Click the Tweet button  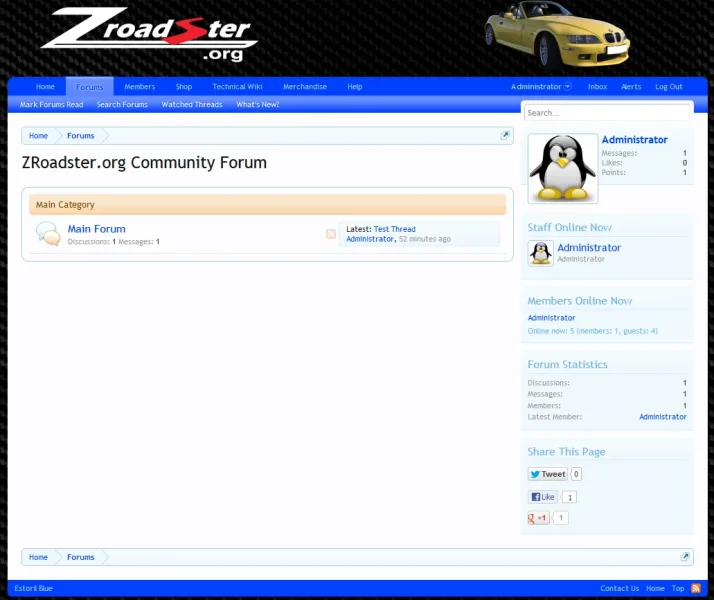pos(548,474)
